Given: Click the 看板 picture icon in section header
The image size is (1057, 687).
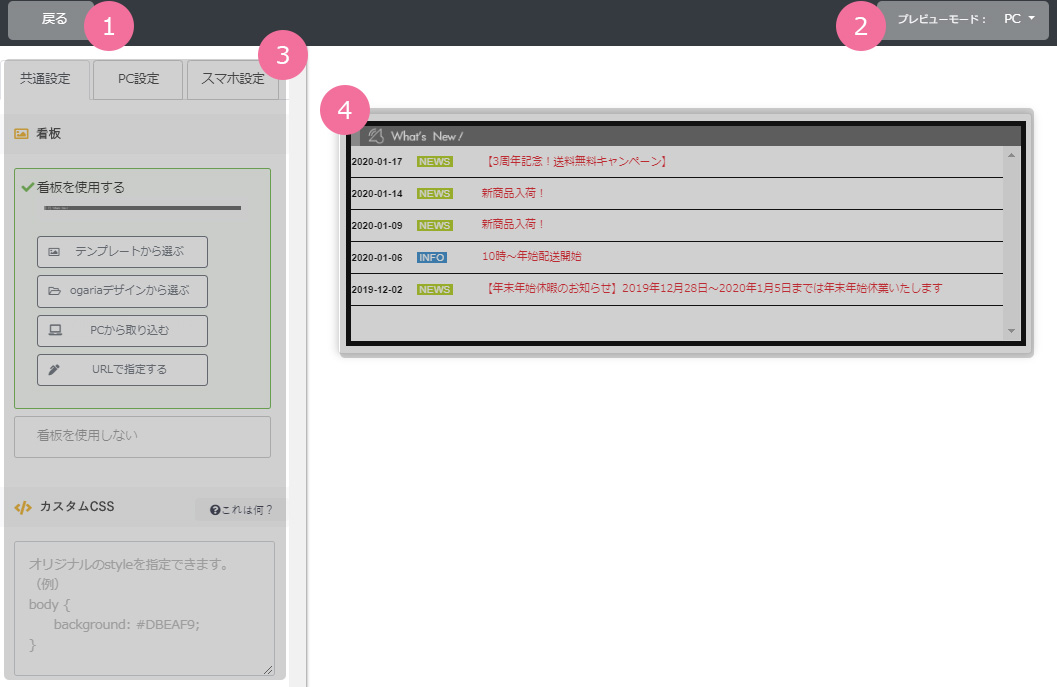Looking at the screenshot, I should pyautogui.click(x=22, y=133).
